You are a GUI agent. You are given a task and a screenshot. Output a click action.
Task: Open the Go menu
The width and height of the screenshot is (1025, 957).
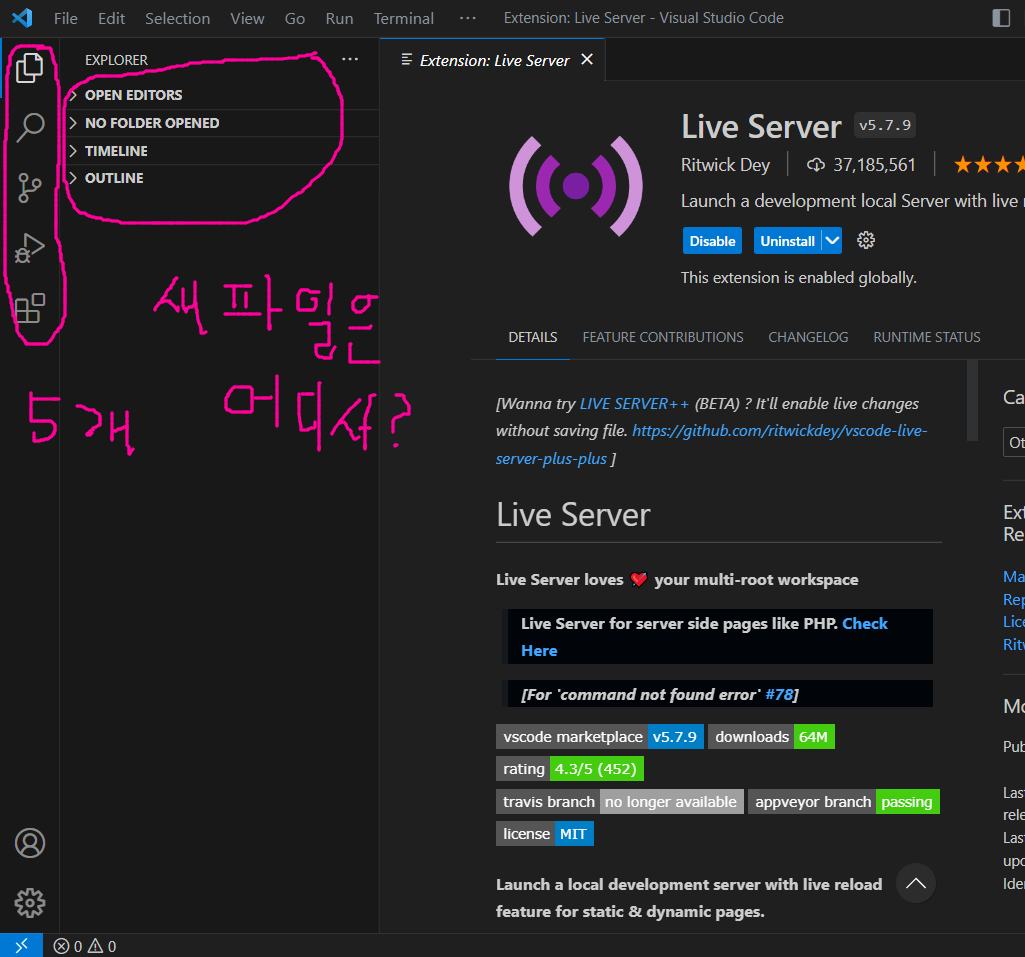click(x=295, y=18)
